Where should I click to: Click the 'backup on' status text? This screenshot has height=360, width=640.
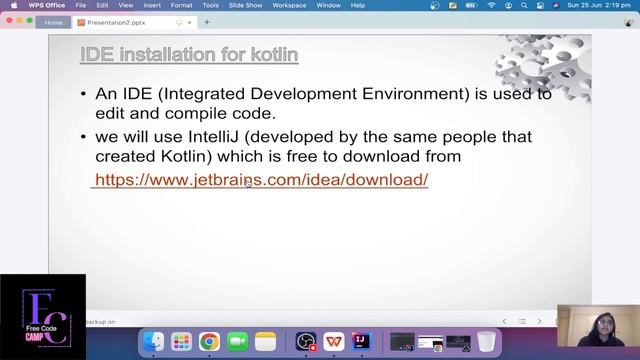[x=100, y=322]
